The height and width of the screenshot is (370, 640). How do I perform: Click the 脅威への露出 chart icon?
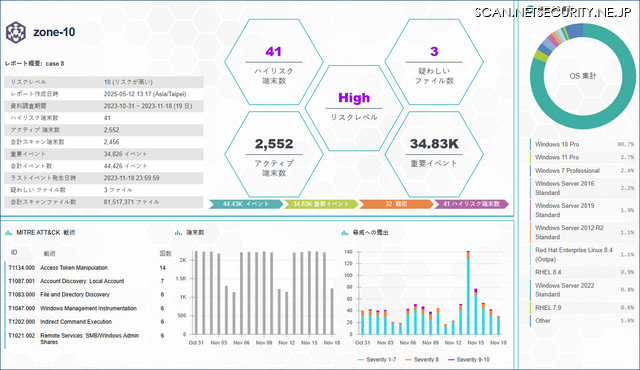344,233
